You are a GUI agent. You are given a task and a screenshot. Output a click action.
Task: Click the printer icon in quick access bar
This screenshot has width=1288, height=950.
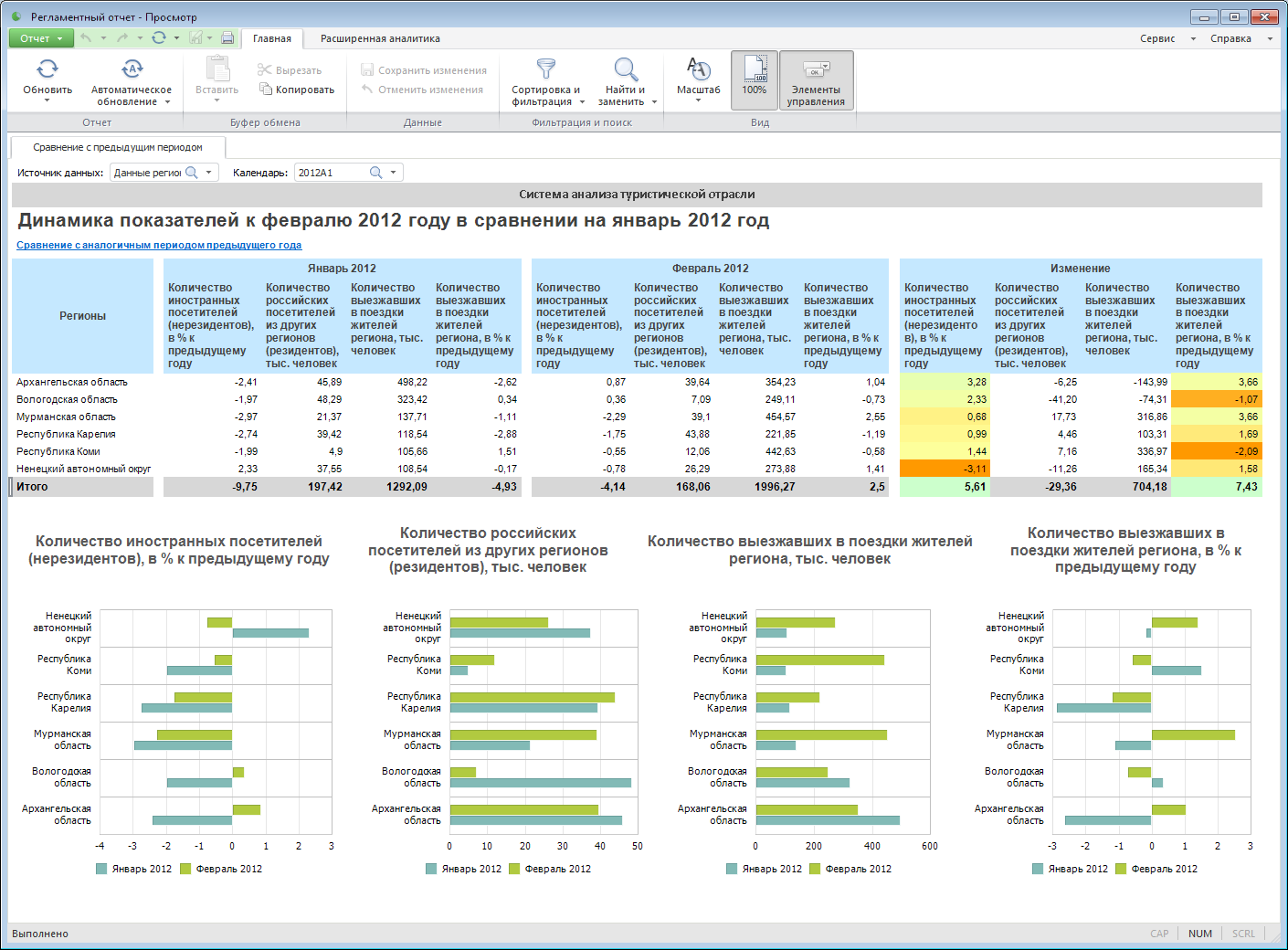227,38
